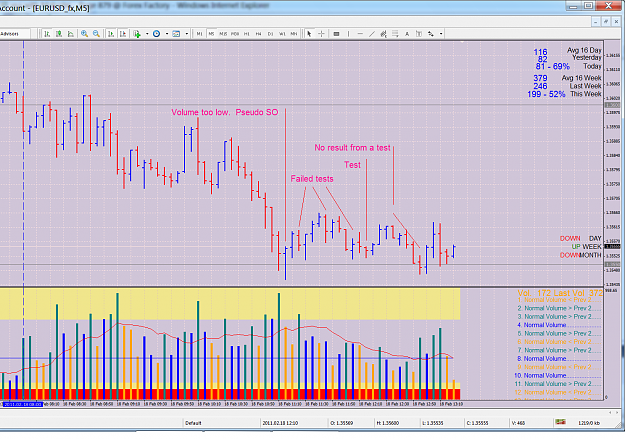Select the trendline tool
Image resolution: width=625 pixels, height=439 pixels.
point(371,34)
